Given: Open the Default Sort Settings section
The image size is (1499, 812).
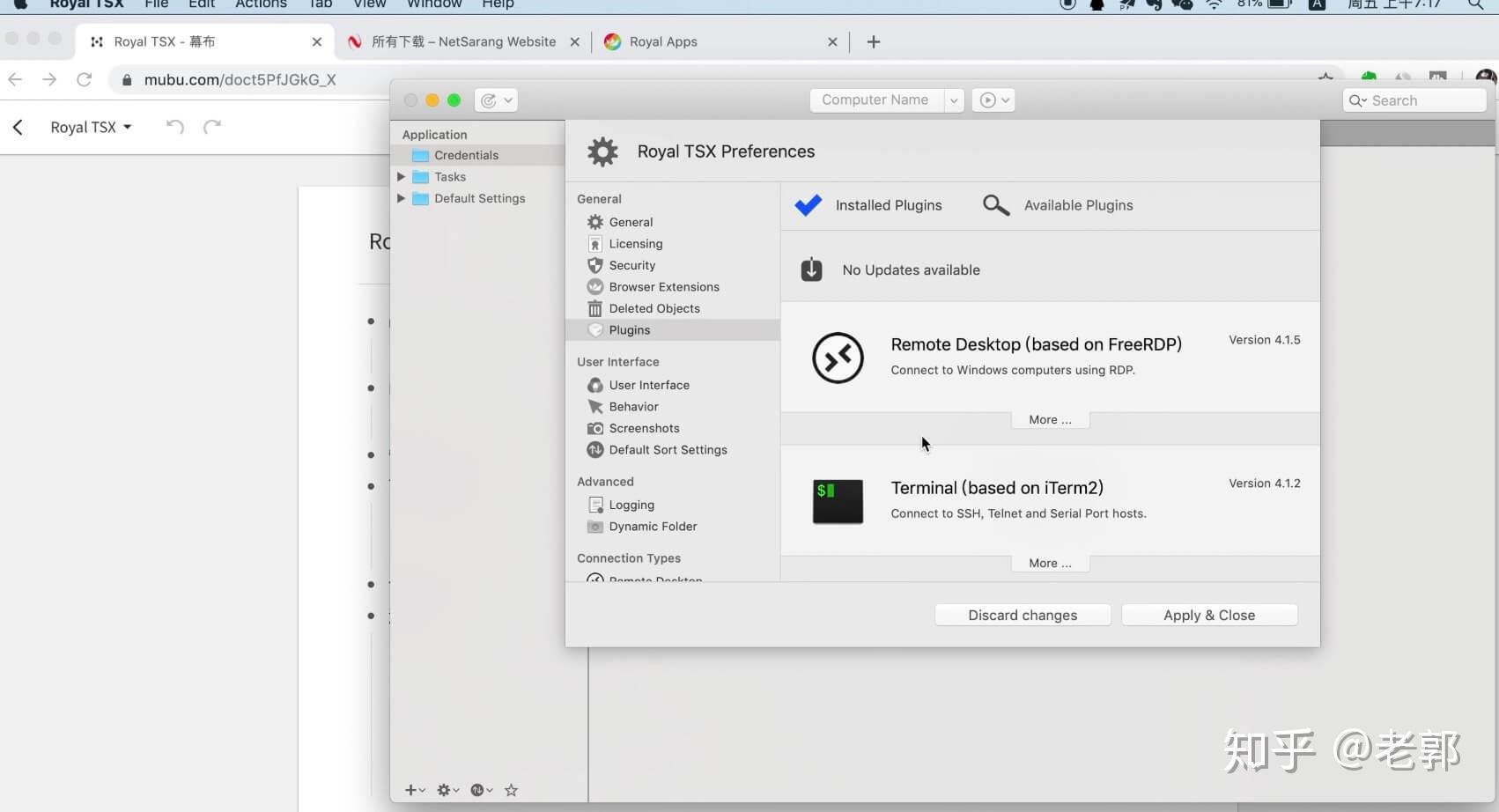Looking at the screenshot, I should (x=595, y=450).
